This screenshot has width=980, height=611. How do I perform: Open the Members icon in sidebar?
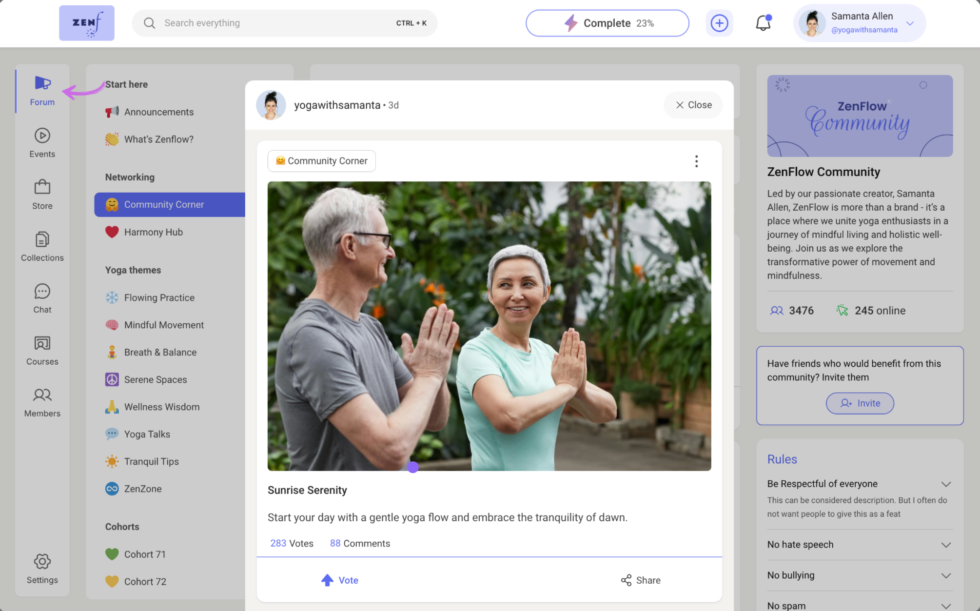[x=42, y=396]
